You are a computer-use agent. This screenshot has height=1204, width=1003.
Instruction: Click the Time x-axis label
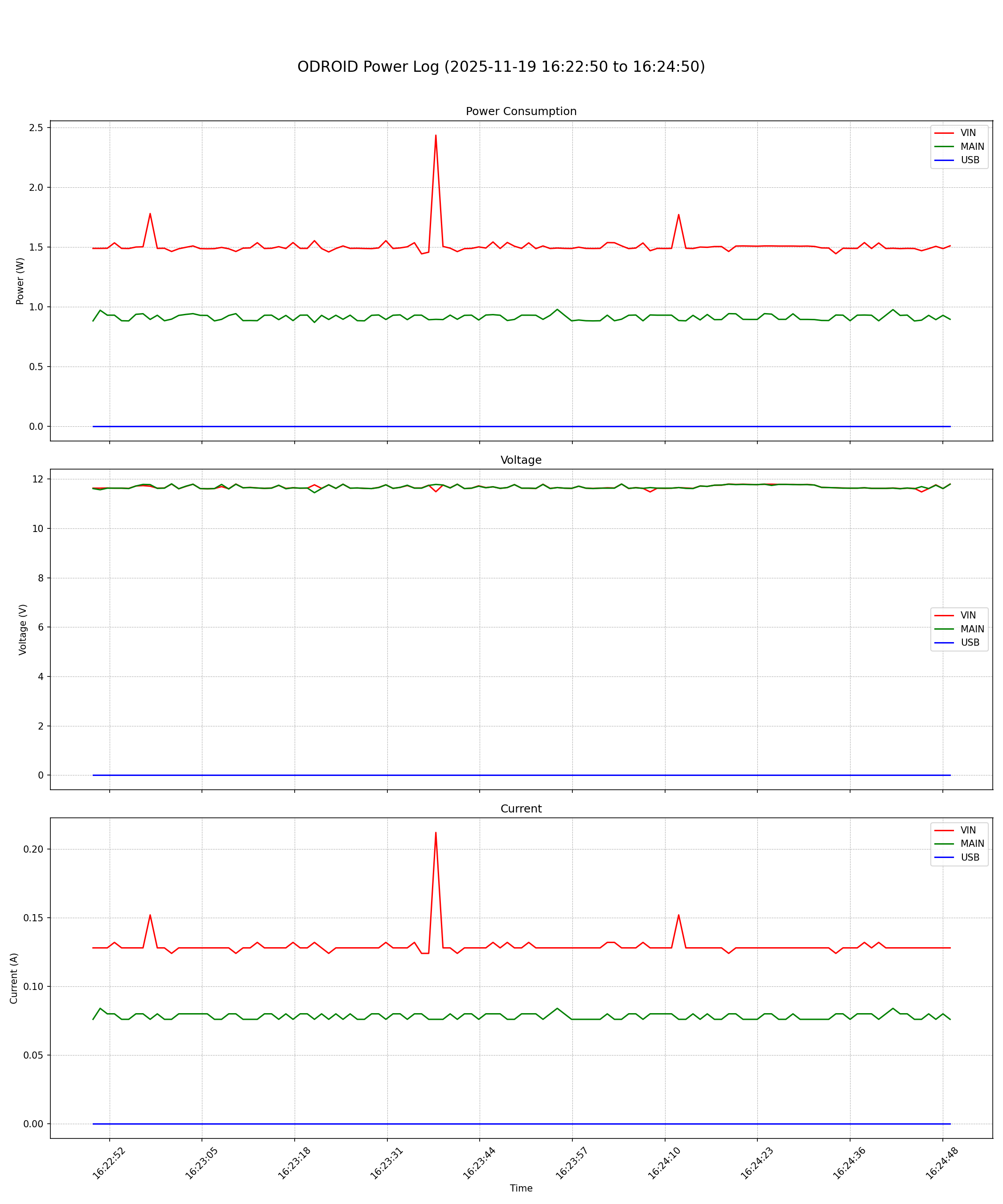[521, 1188]
